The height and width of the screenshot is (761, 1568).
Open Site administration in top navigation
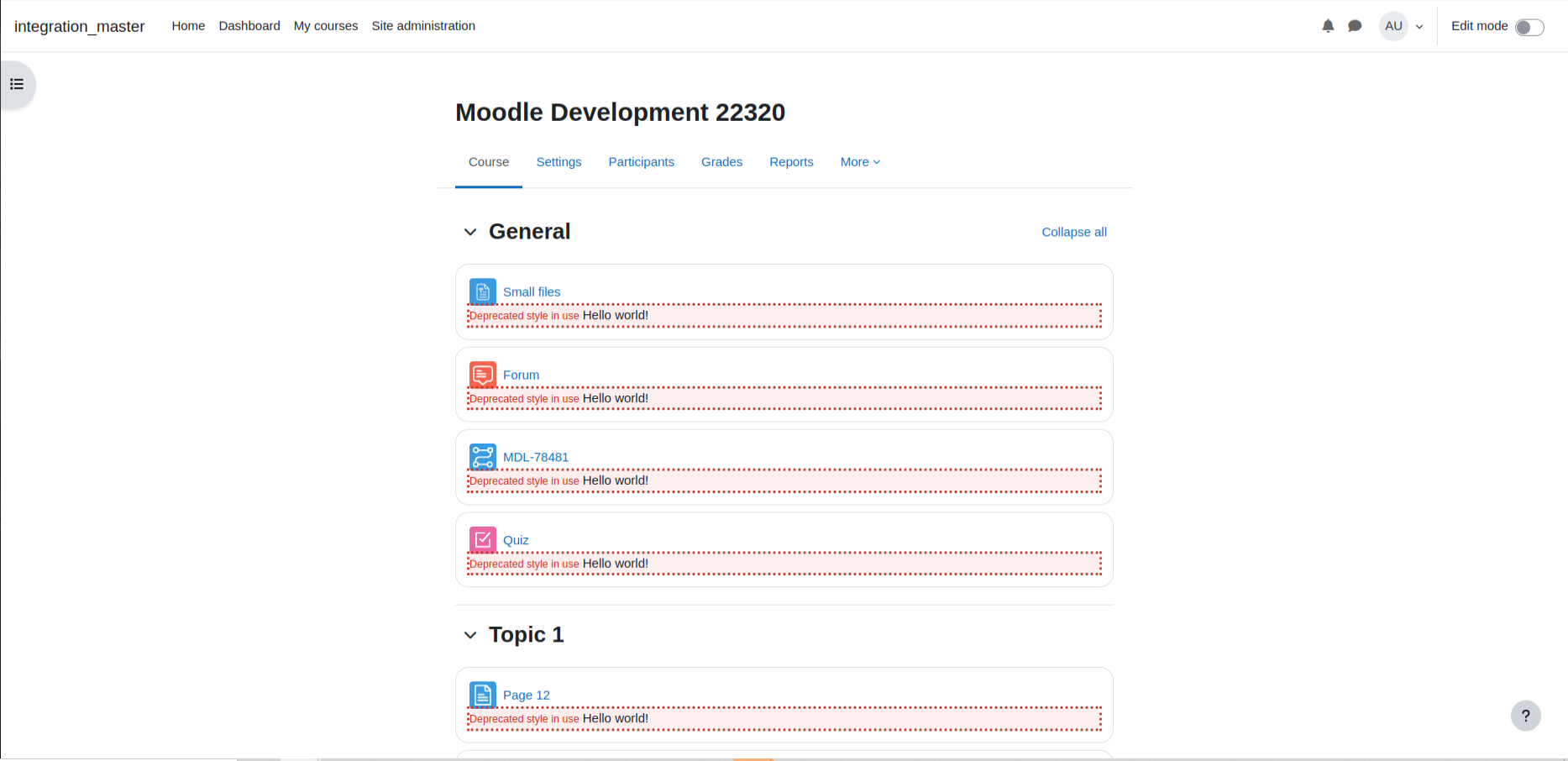pos(423,26)
